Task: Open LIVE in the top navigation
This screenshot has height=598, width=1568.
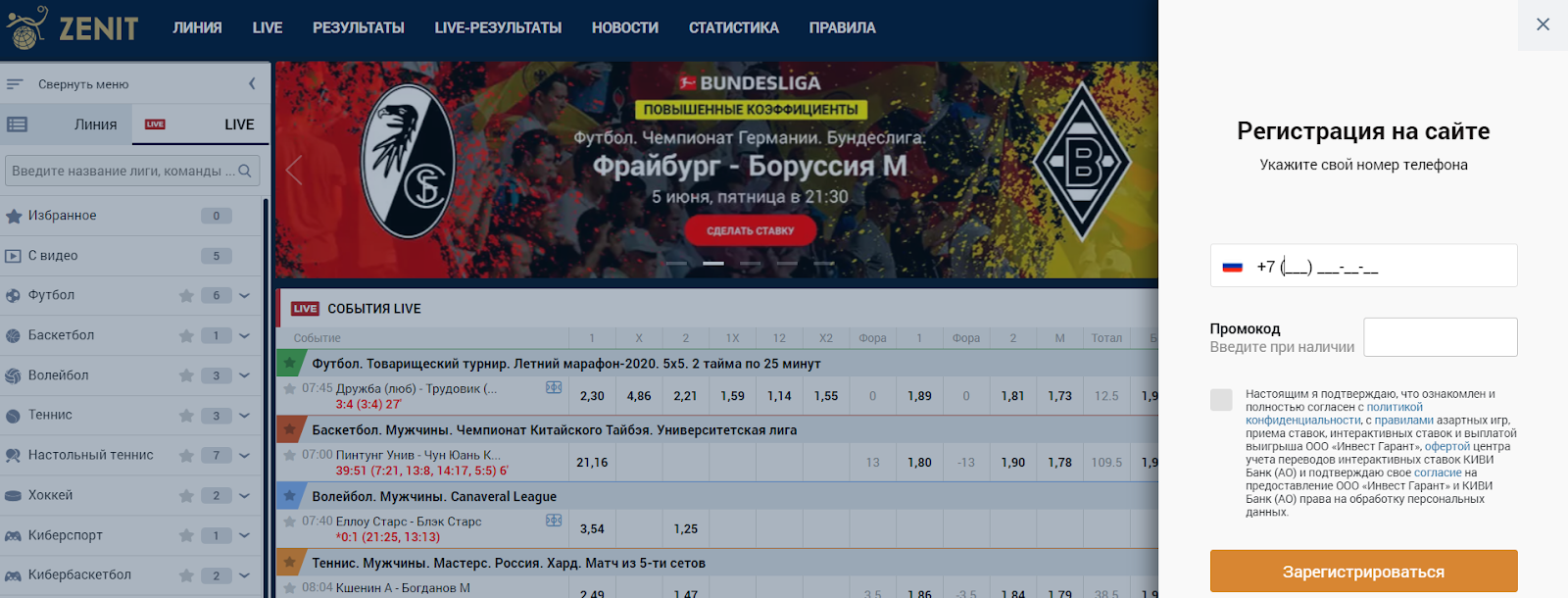Action: (268, 27)
